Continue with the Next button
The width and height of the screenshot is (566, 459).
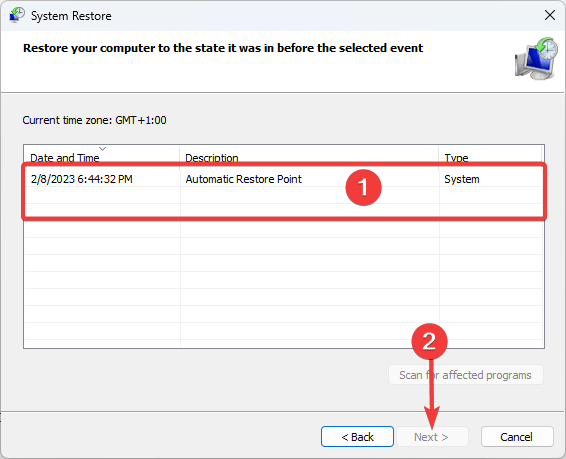click(x=432, y=437)
